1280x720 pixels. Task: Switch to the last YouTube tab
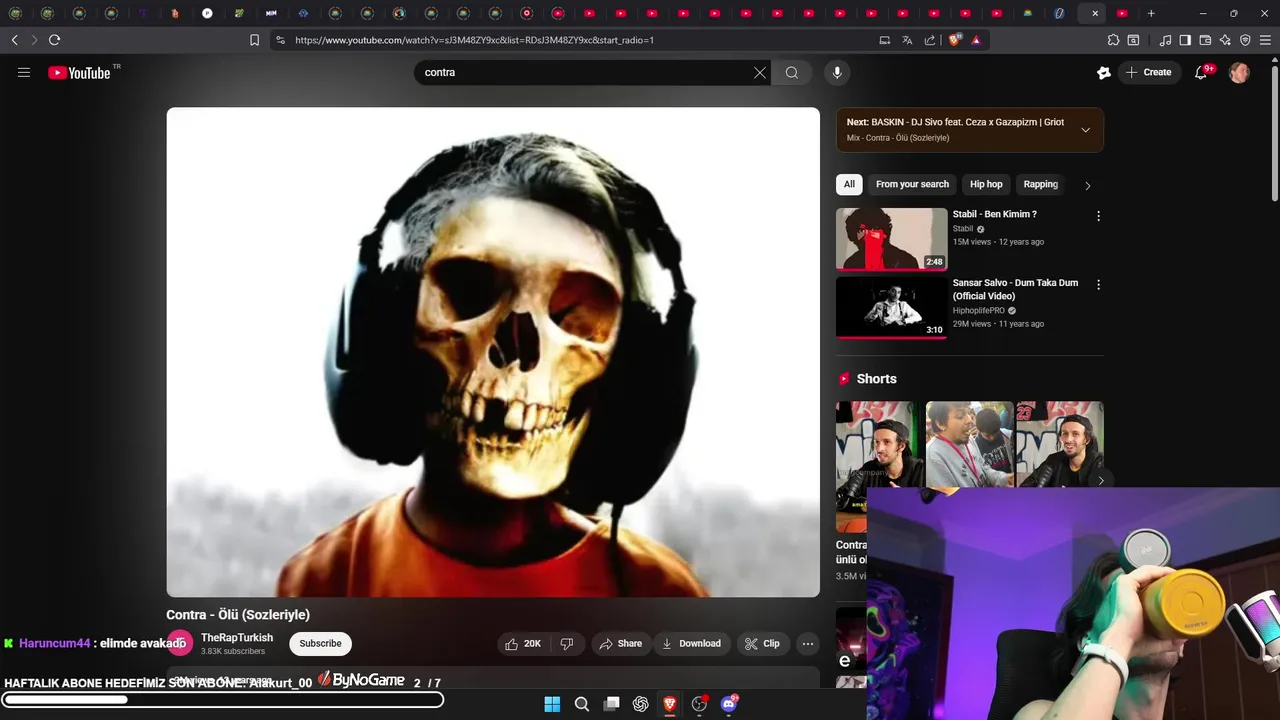point(1122,13)
